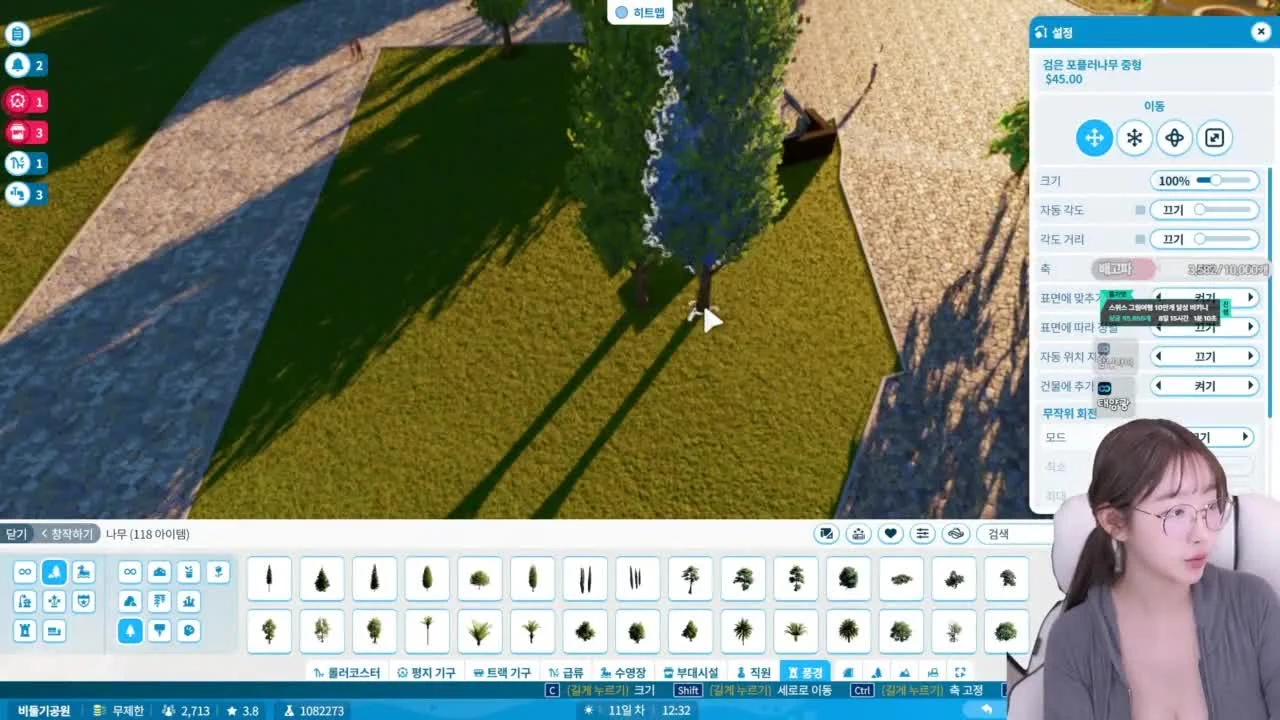Open the notifications bell icon

(x=17, y=66)
